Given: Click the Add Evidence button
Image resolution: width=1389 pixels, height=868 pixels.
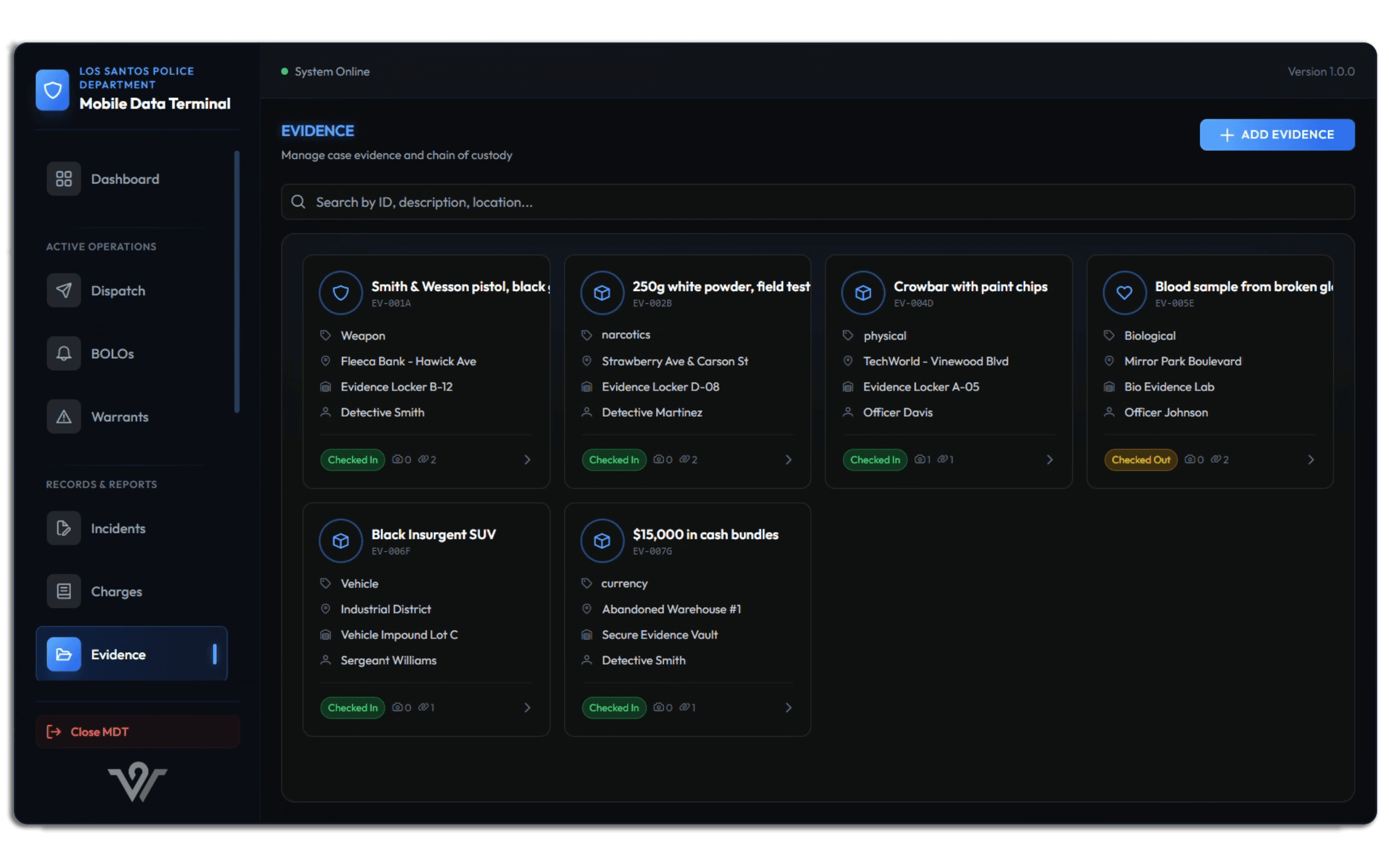Looking at the screenshot, I should pyautogui.click(x=1276, y=135).
